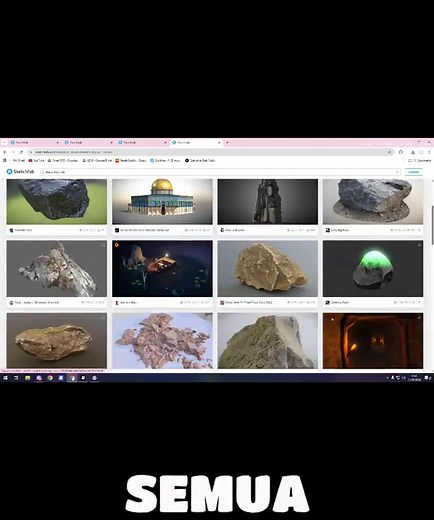
Task: Open the YouTube bookmark
Action: (x=36, y=160)
